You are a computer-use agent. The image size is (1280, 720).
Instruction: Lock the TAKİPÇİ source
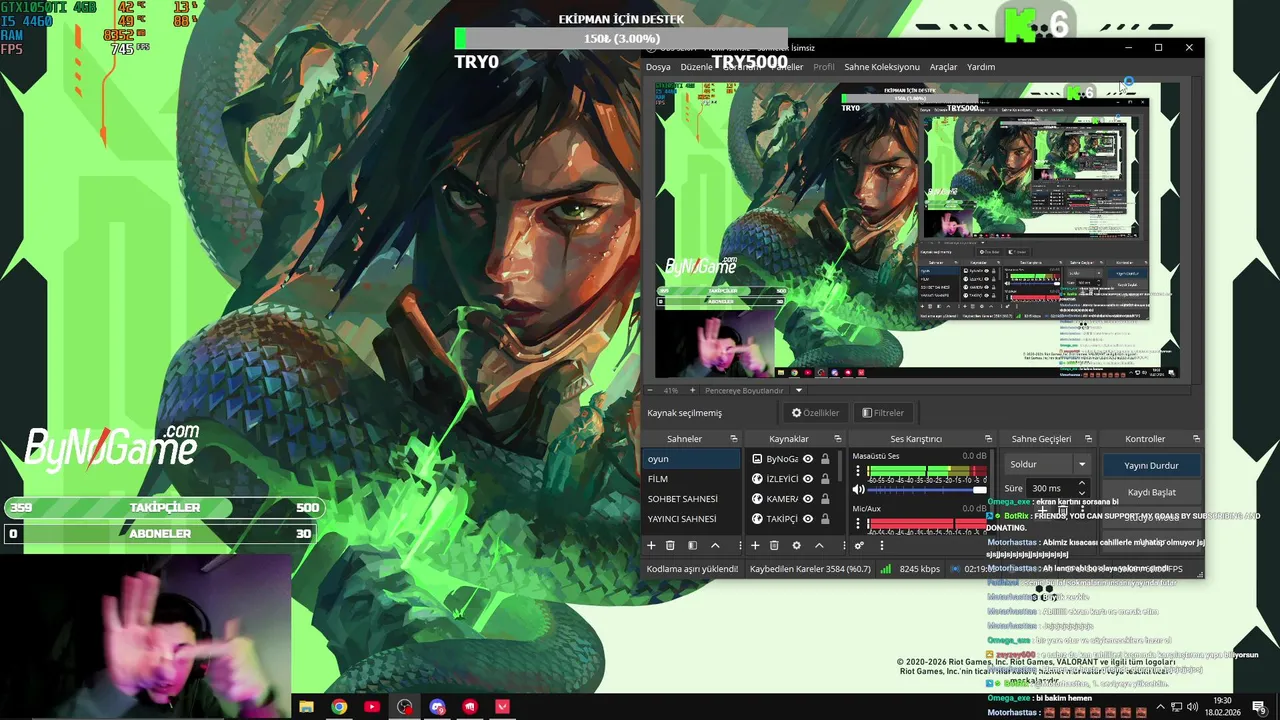[x=825, y=519]
